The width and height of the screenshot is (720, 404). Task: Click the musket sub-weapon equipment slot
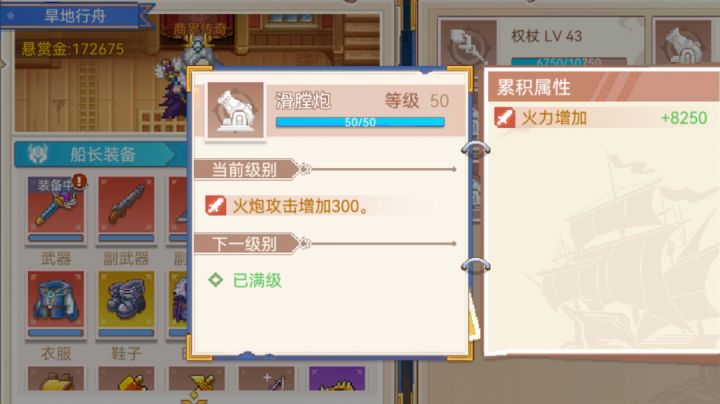click(x=126, y=205)
